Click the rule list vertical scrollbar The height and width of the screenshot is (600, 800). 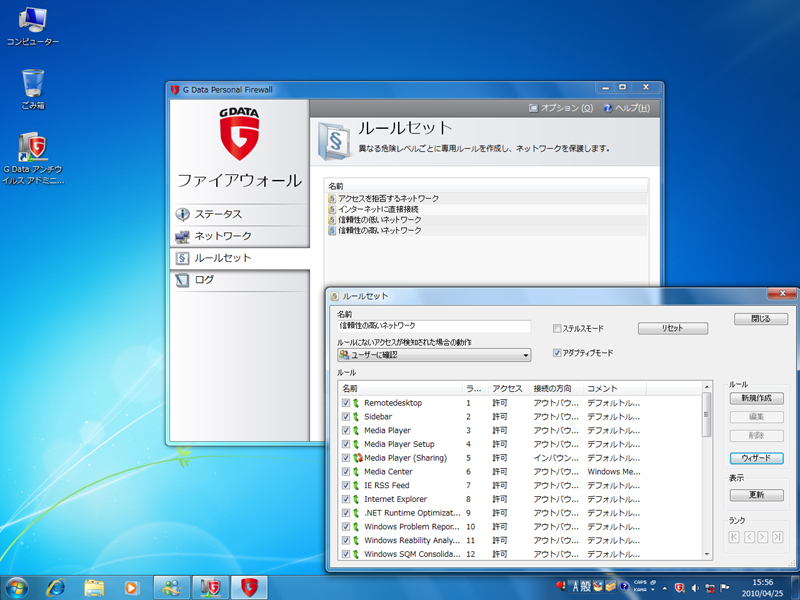(x=707, y=470)
